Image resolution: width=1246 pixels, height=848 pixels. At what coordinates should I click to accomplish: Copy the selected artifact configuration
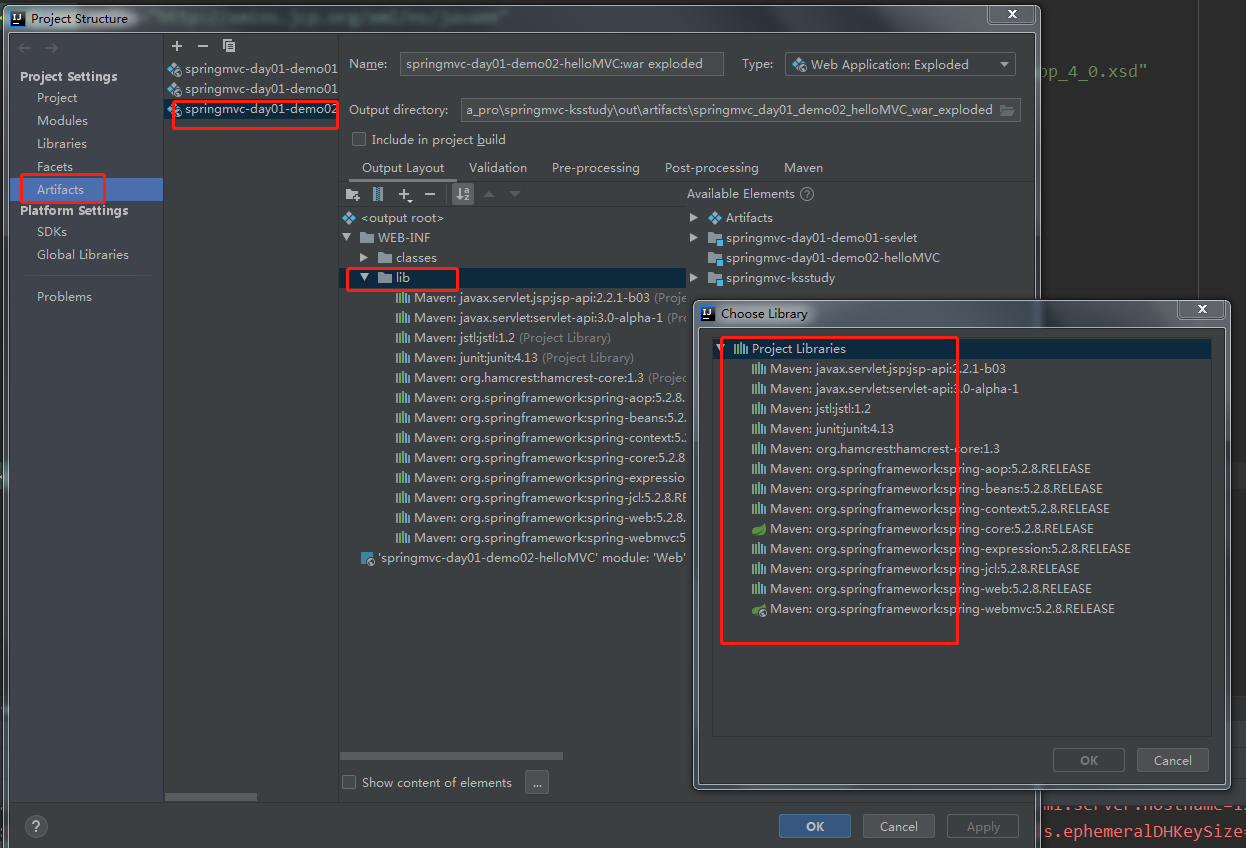[229, 46]
